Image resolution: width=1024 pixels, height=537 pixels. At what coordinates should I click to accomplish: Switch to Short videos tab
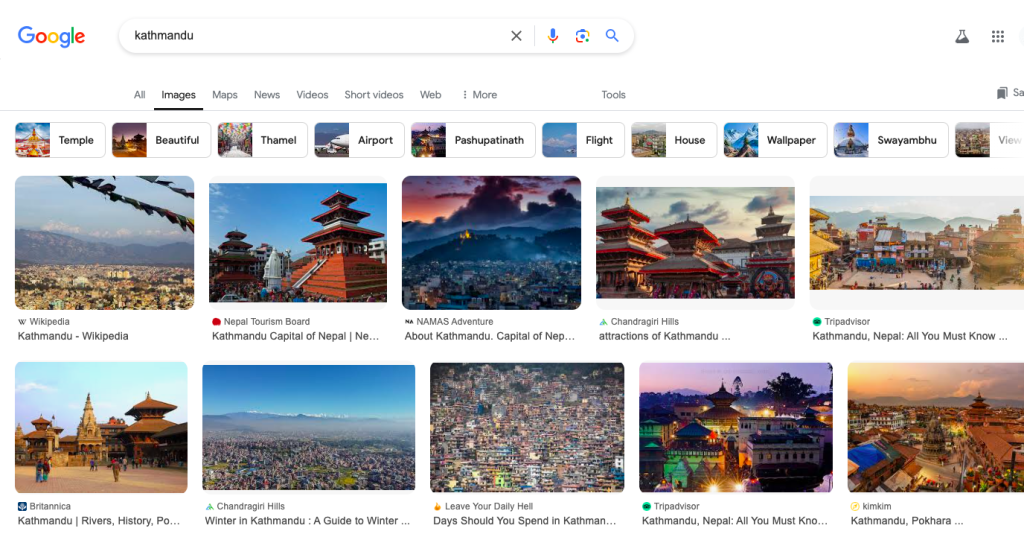click(374, 95)
